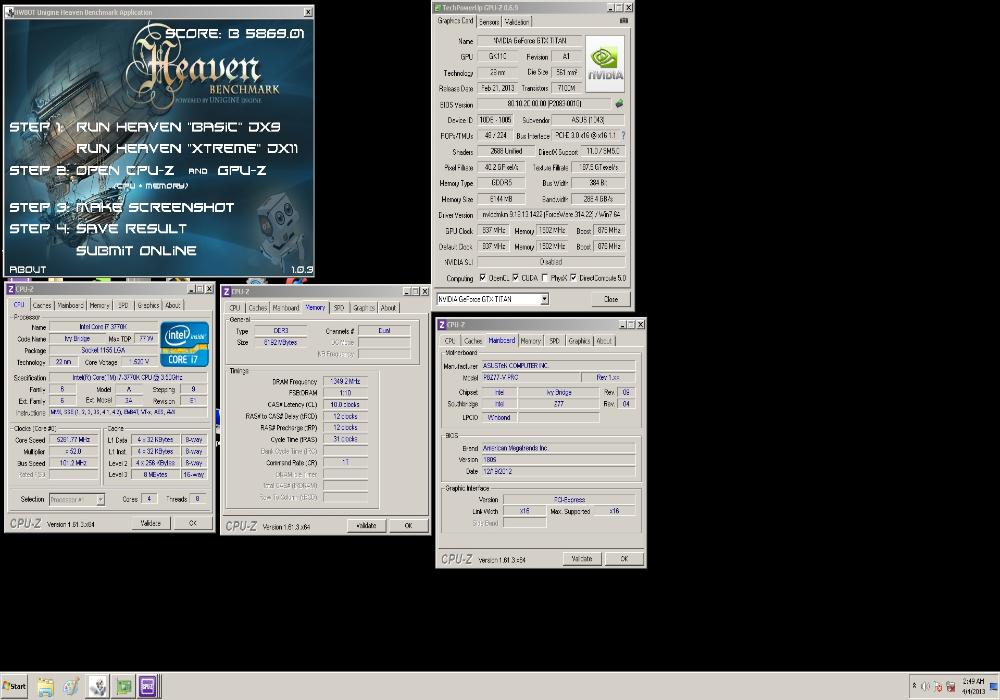1000x700 pixels.
Task: Click OK in the CPU-Z CPU window
Action: (x=193, y=523)
